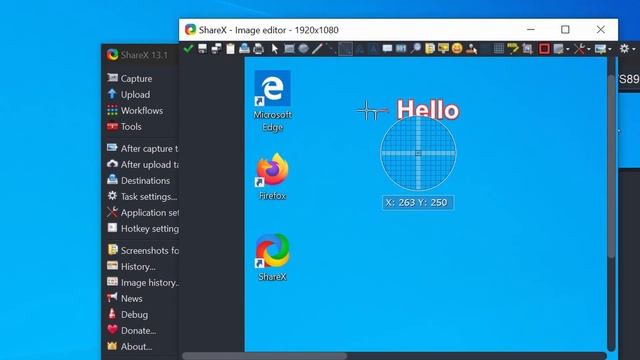This screenshot has height=360, width=640.
Task: Copy image to clipboard from the toolbar
Action: 231,49
